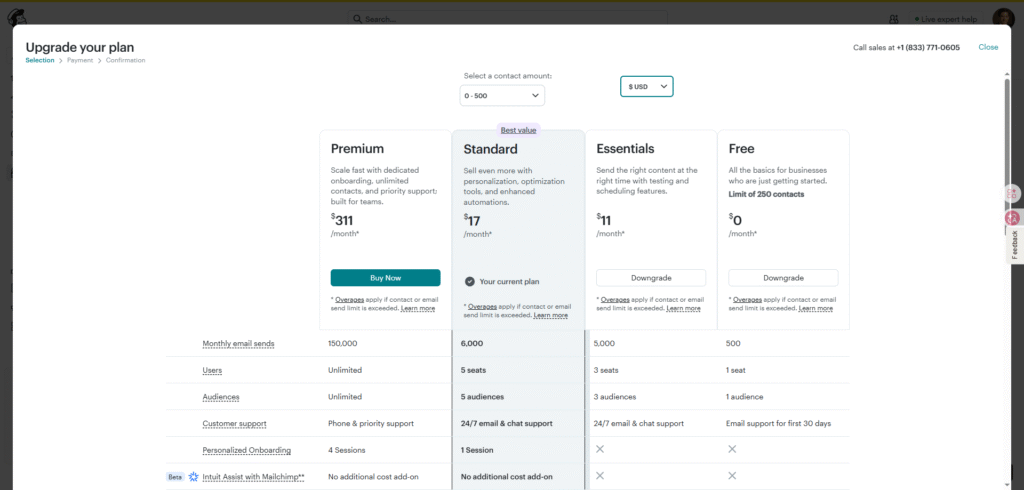Click Email support for first 30 days
Image resolution: width=1024 pixels, height=490 pixels.
pyautogui.click(x=778, y=424)
